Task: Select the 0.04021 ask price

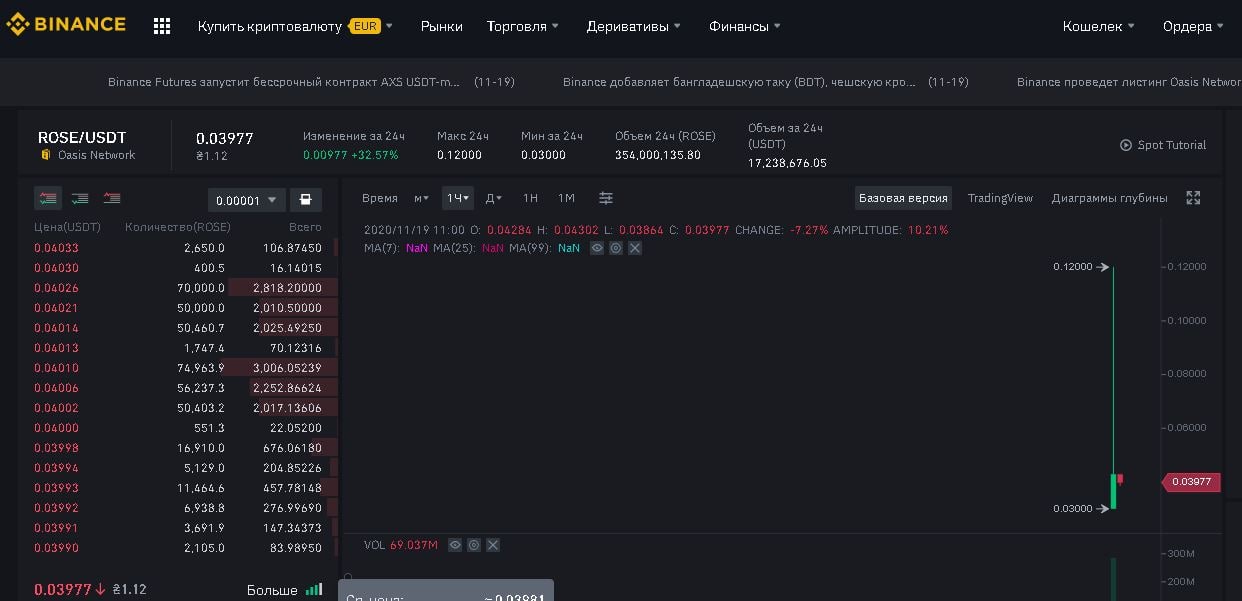Action: click(56, 308)
